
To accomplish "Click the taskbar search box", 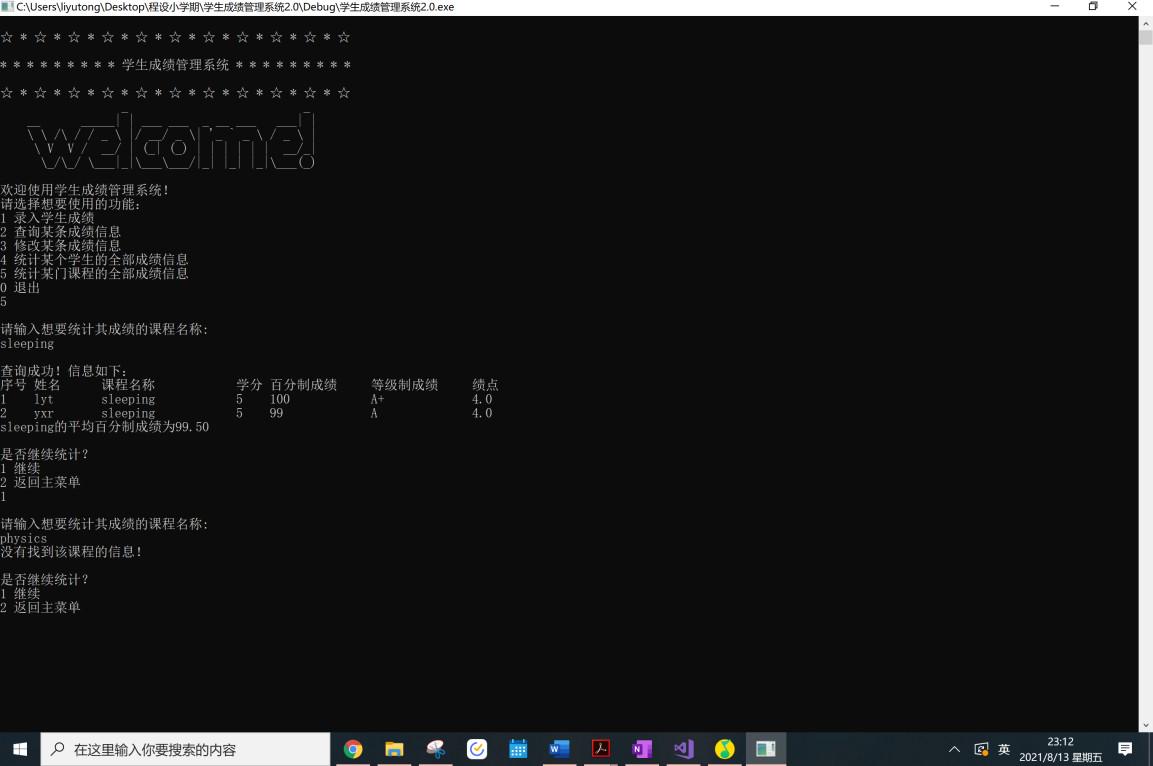I will [x=185, y=749].
